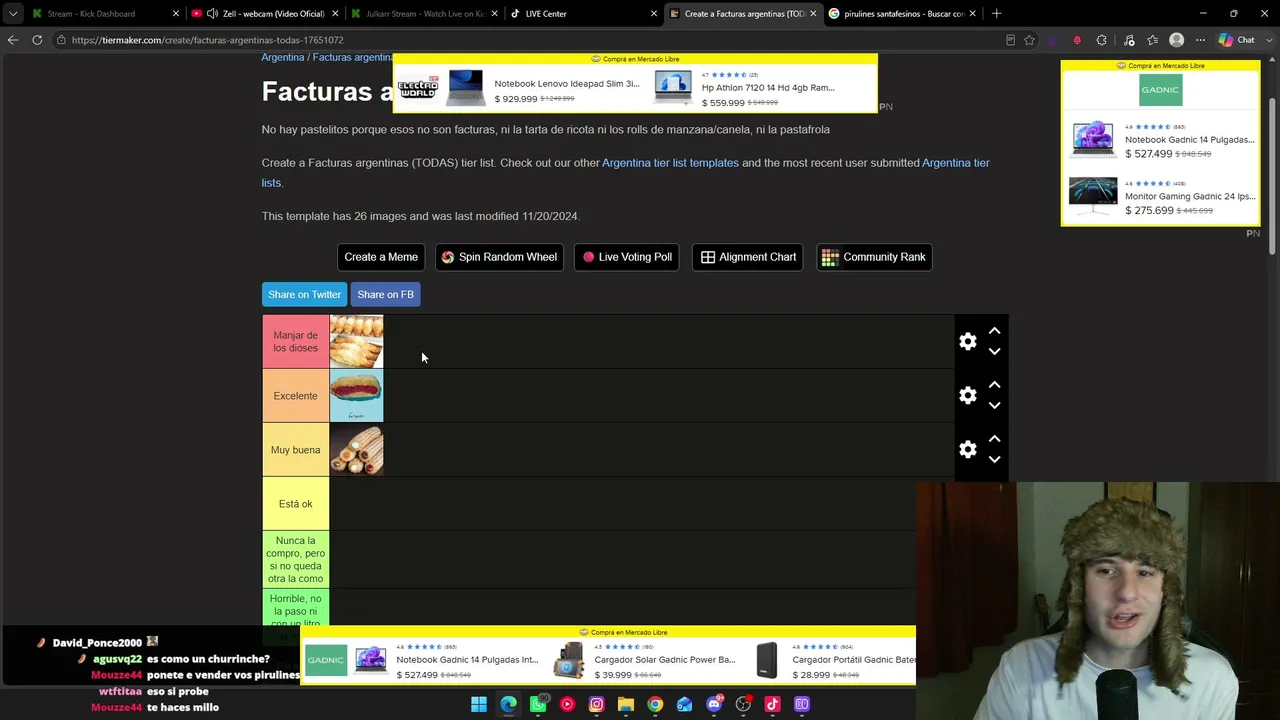Open Instagram from the taskbar

(596, 704)
